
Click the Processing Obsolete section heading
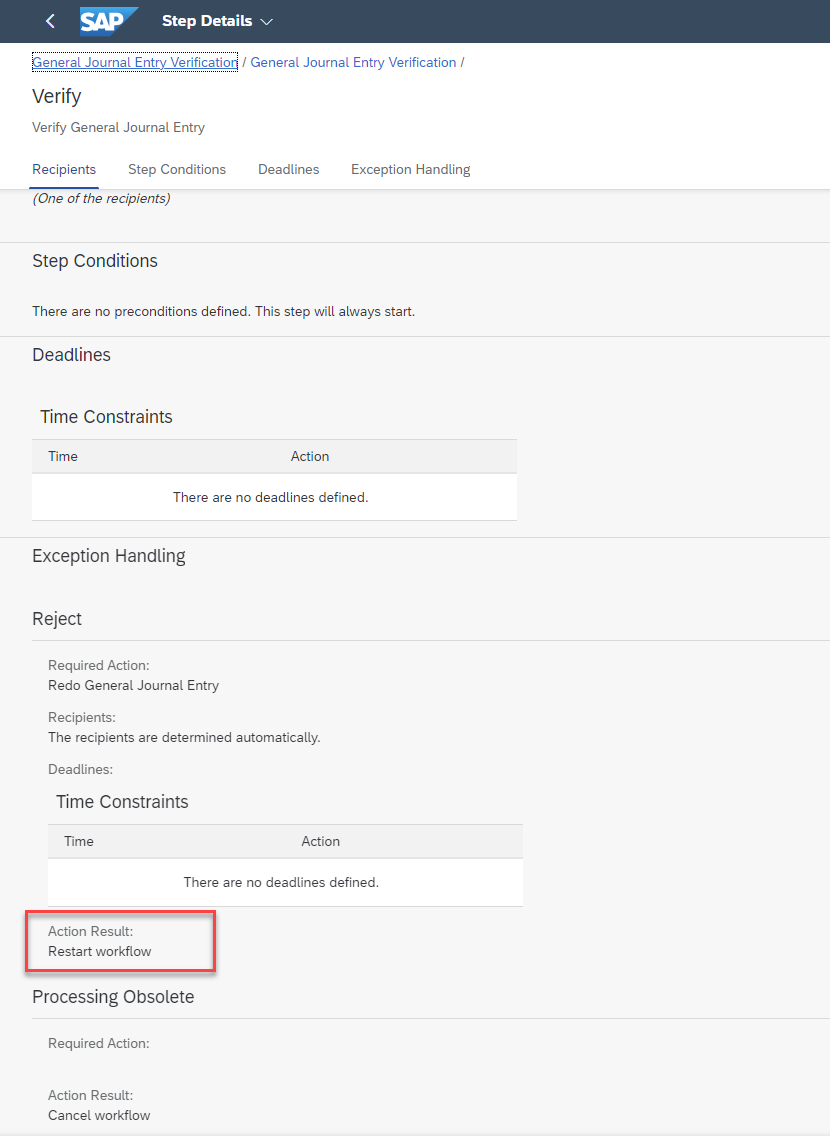(113, 997)
